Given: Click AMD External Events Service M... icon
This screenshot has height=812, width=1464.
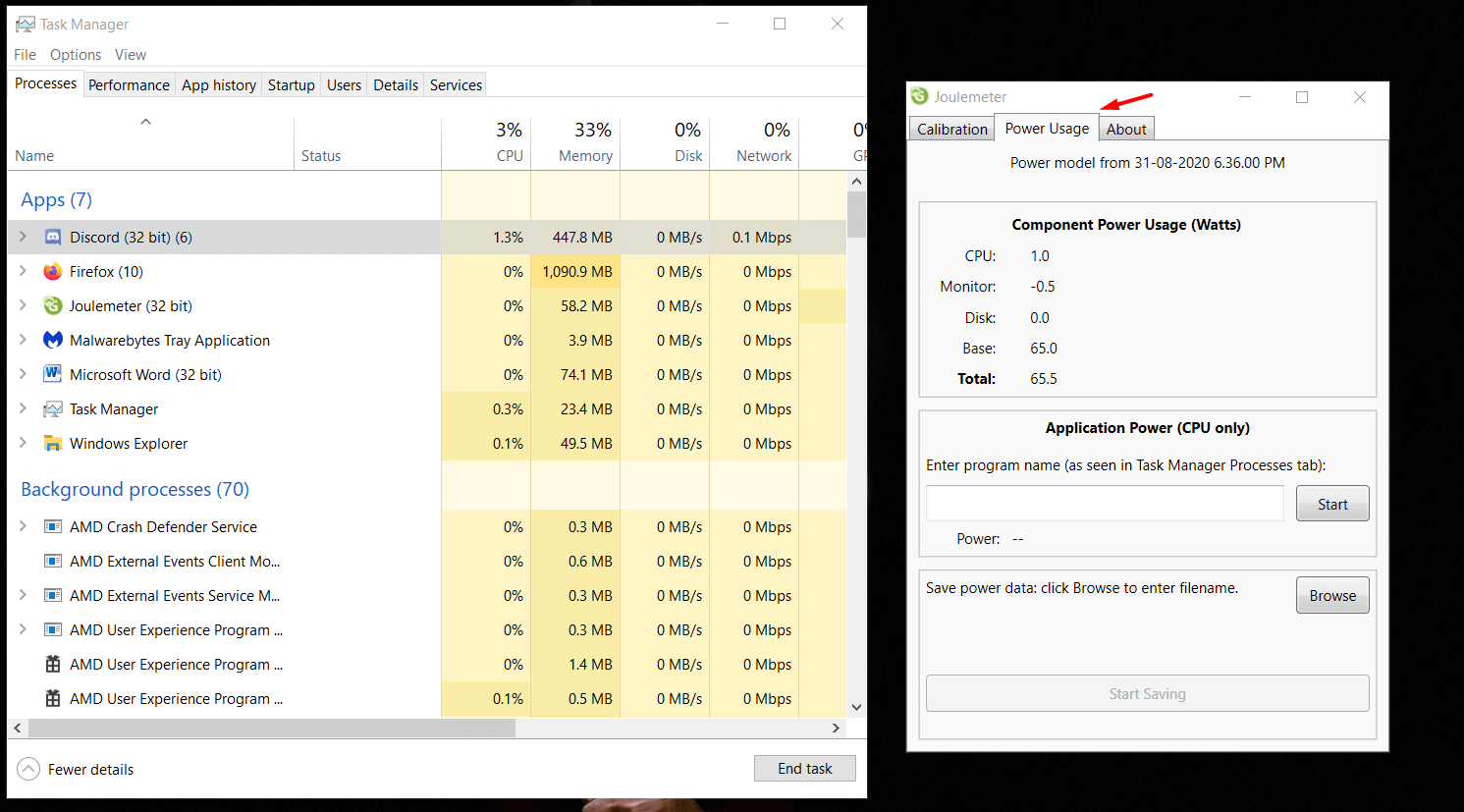Looking at the screenshot, I should (x=53, y=596).
